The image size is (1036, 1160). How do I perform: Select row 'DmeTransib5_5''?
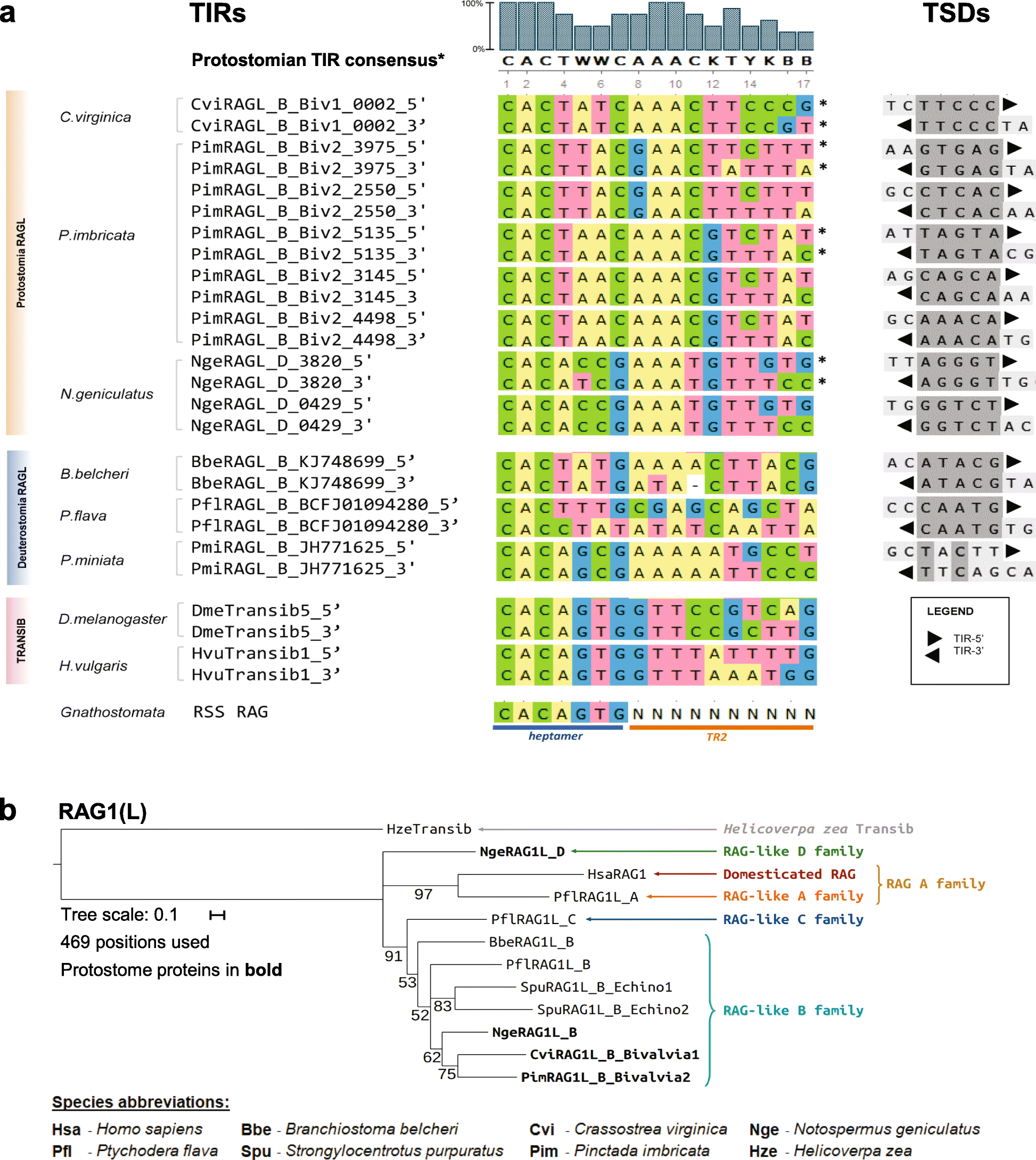pos(266,610)
